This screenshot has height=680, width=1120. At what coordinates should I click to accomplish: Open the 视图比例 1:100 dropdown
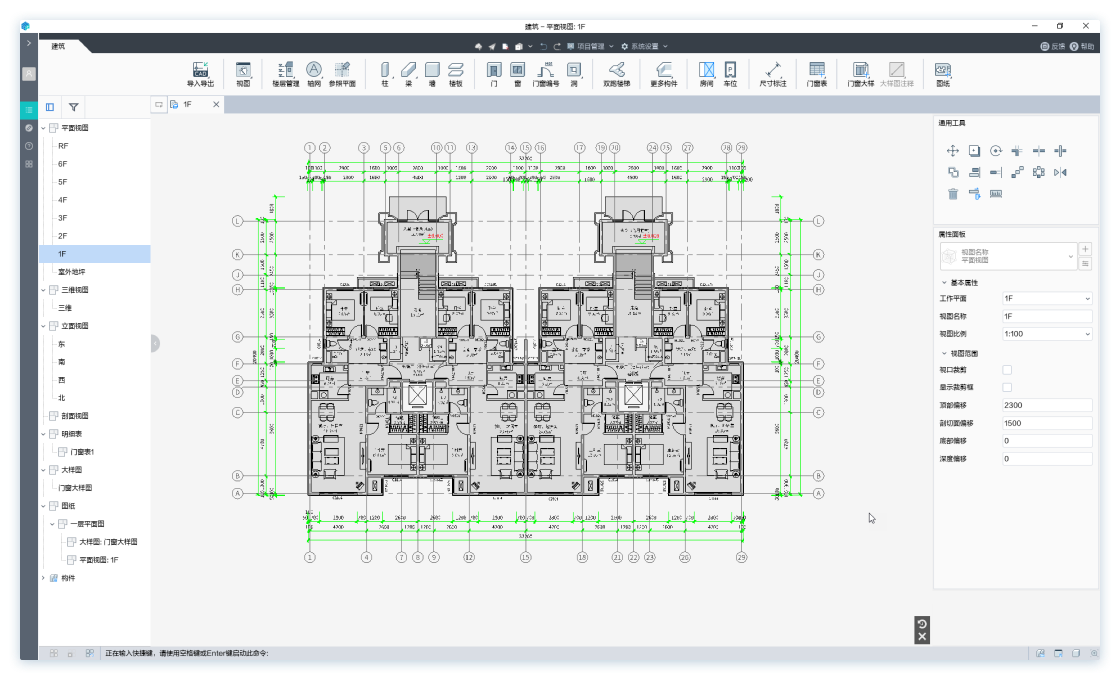tap(1047, 334)
